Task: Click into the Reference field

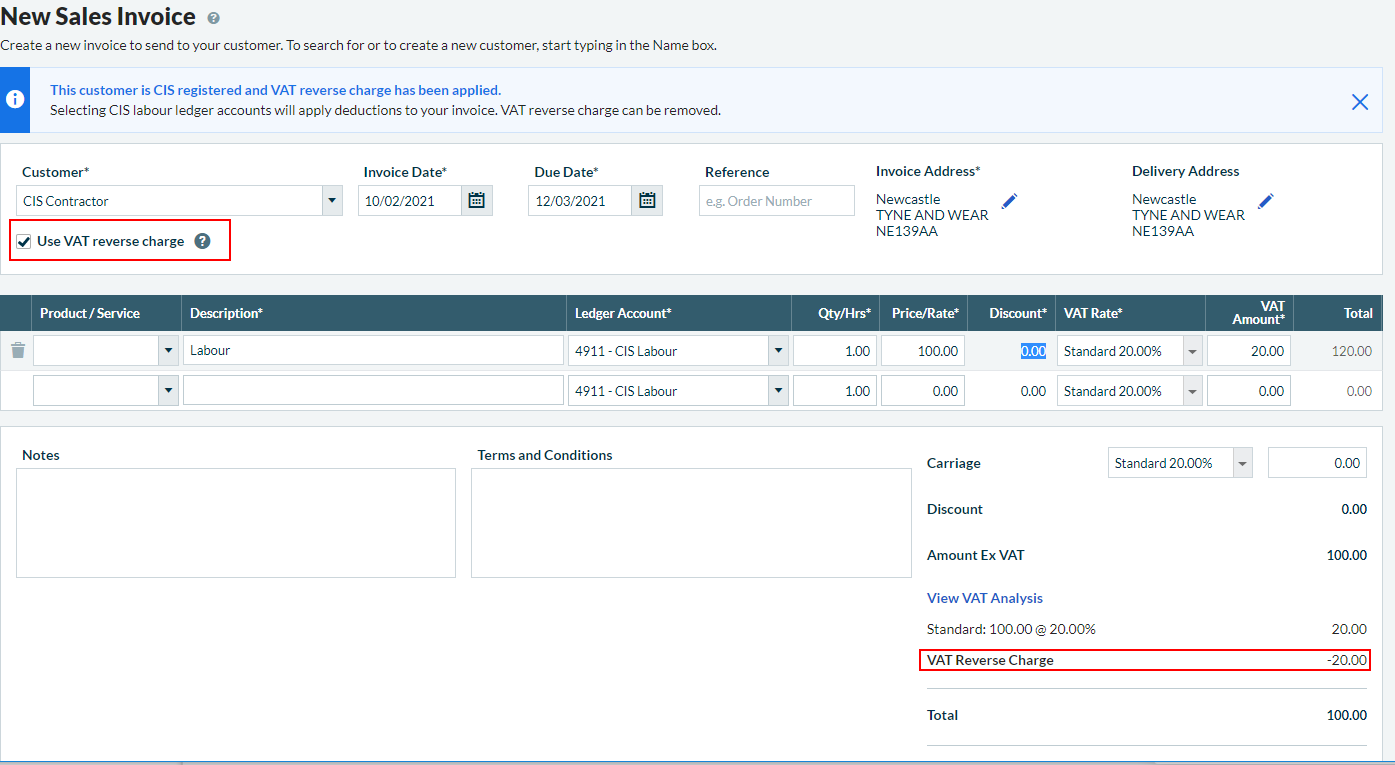Action: [776, 201]
